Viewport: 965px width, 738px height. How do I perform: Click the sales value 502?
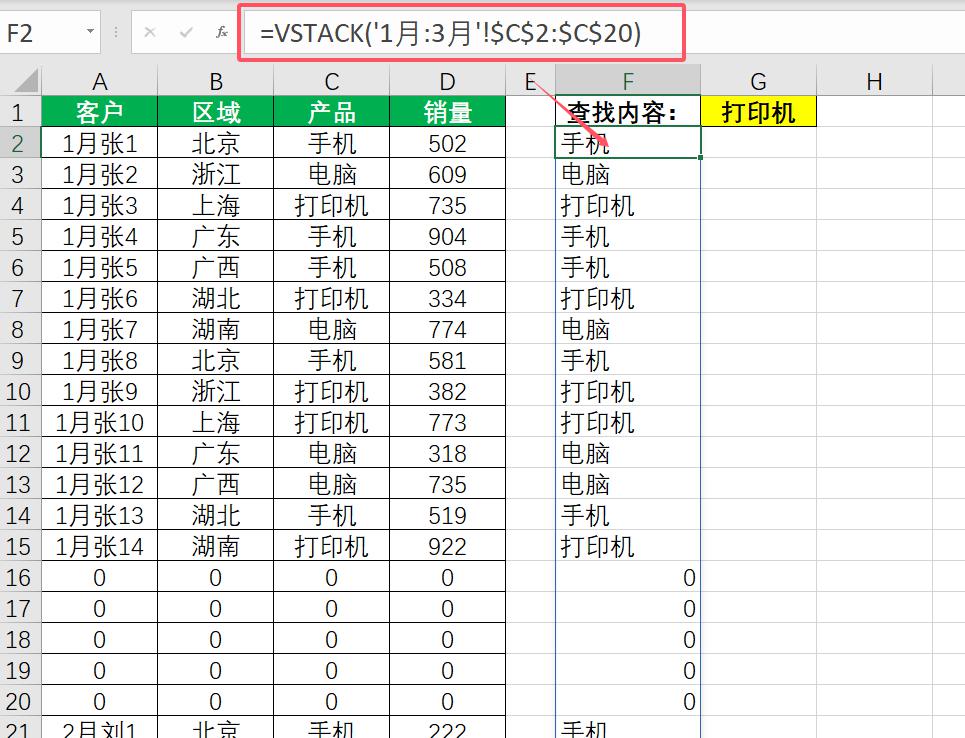point(447,143)
